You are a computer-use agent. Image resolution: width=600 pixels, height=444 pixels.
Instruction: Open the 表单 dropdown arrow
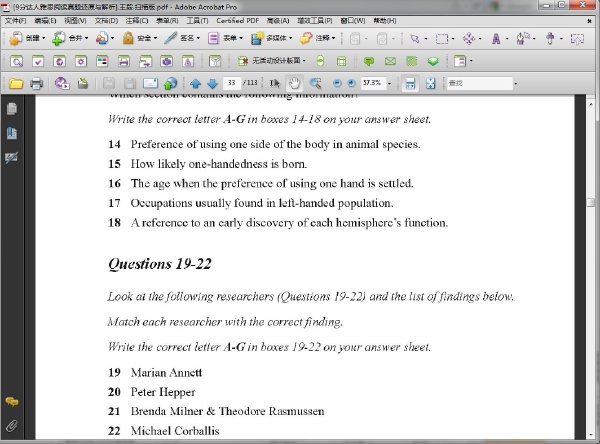pos(241,38)
